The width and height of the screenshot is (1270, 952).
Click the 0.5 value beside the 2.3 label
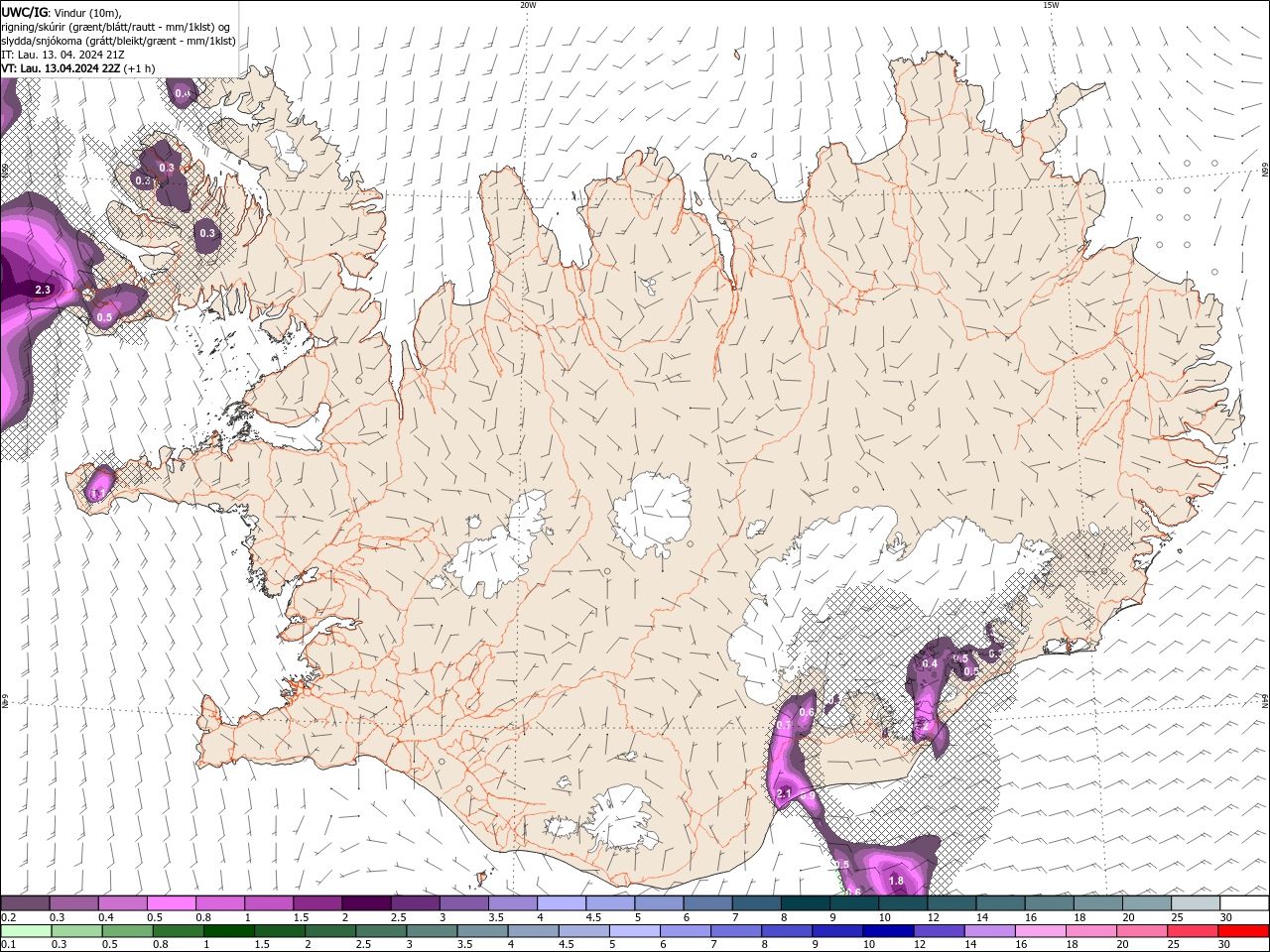(104, 317)
